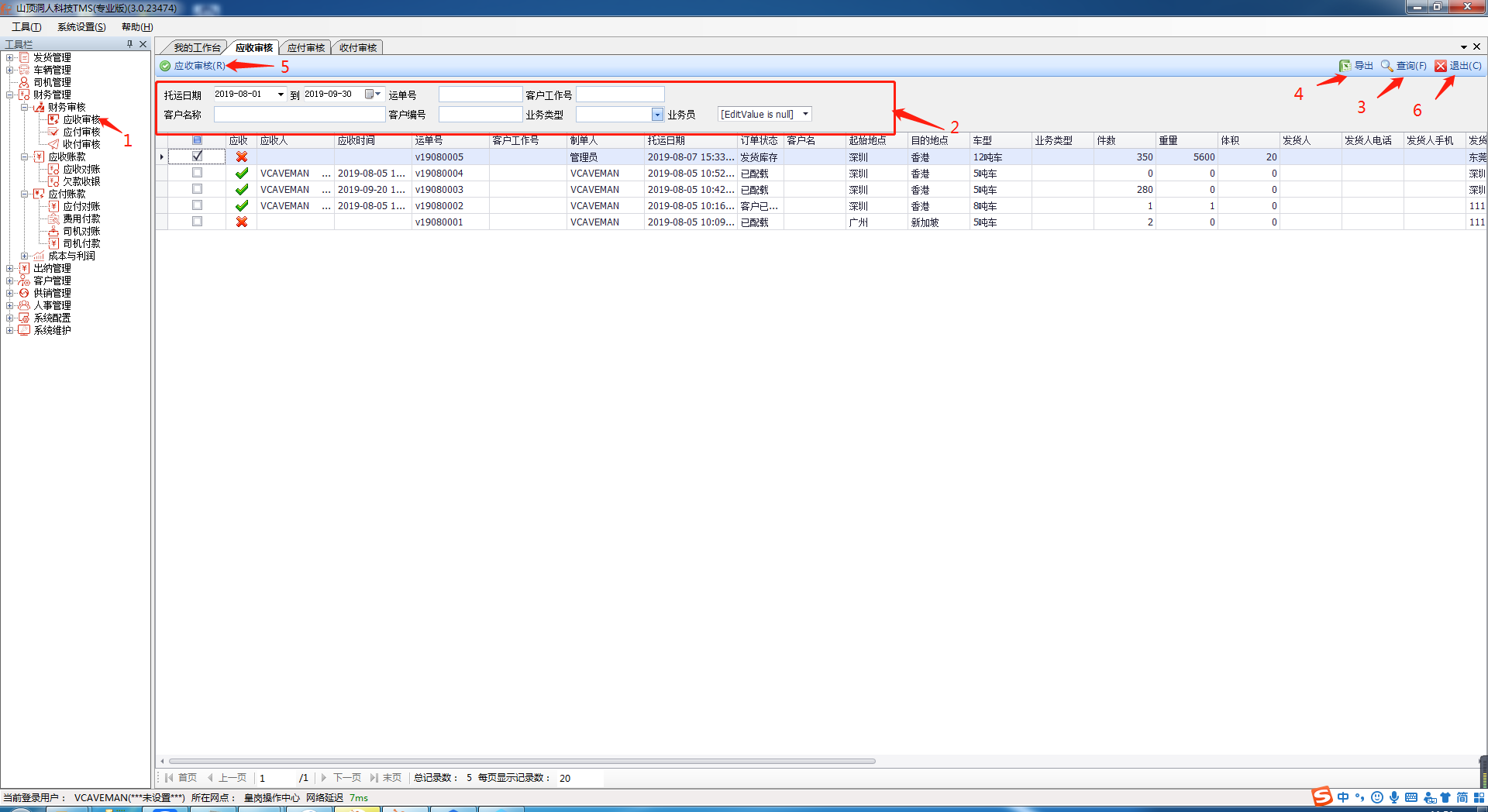Click the 查询 magnifier search icon

[x=1387, y=66]
